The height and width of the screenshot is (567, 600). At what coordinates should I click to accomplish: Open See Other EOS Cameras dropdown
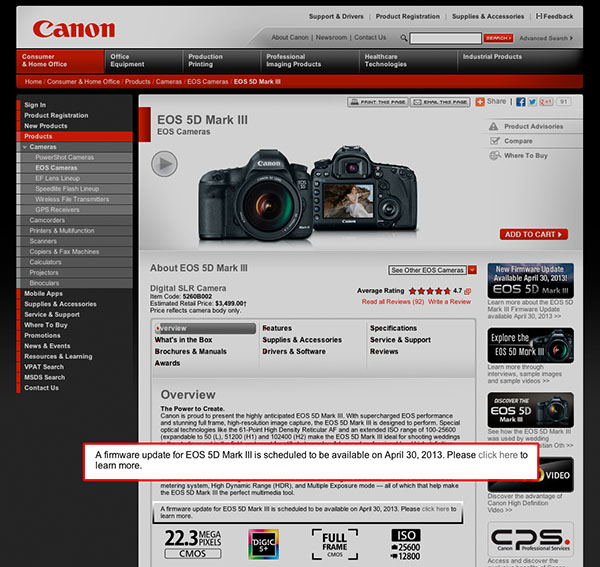pyautogui.click(x=427, y=270)
